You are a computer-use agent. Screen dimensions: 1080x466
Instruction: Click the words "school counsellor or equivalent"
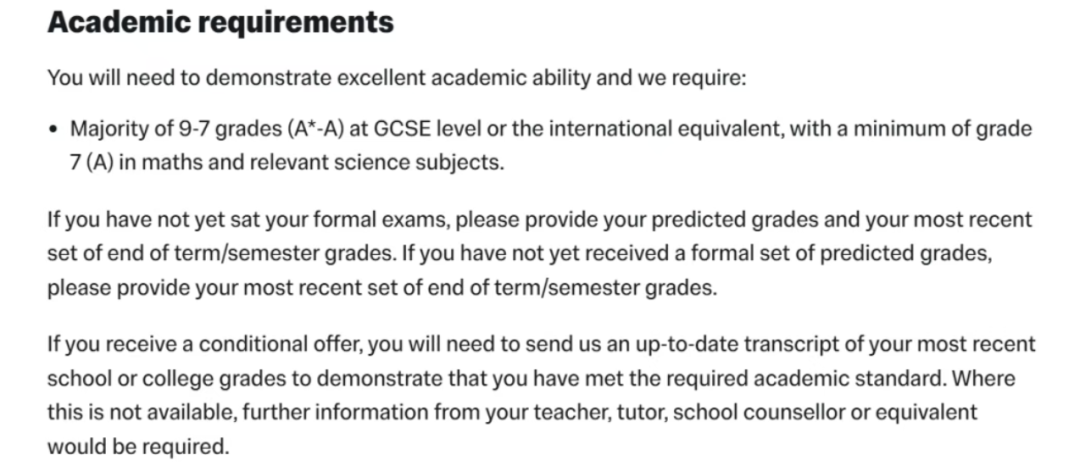[x=825, y=412]
